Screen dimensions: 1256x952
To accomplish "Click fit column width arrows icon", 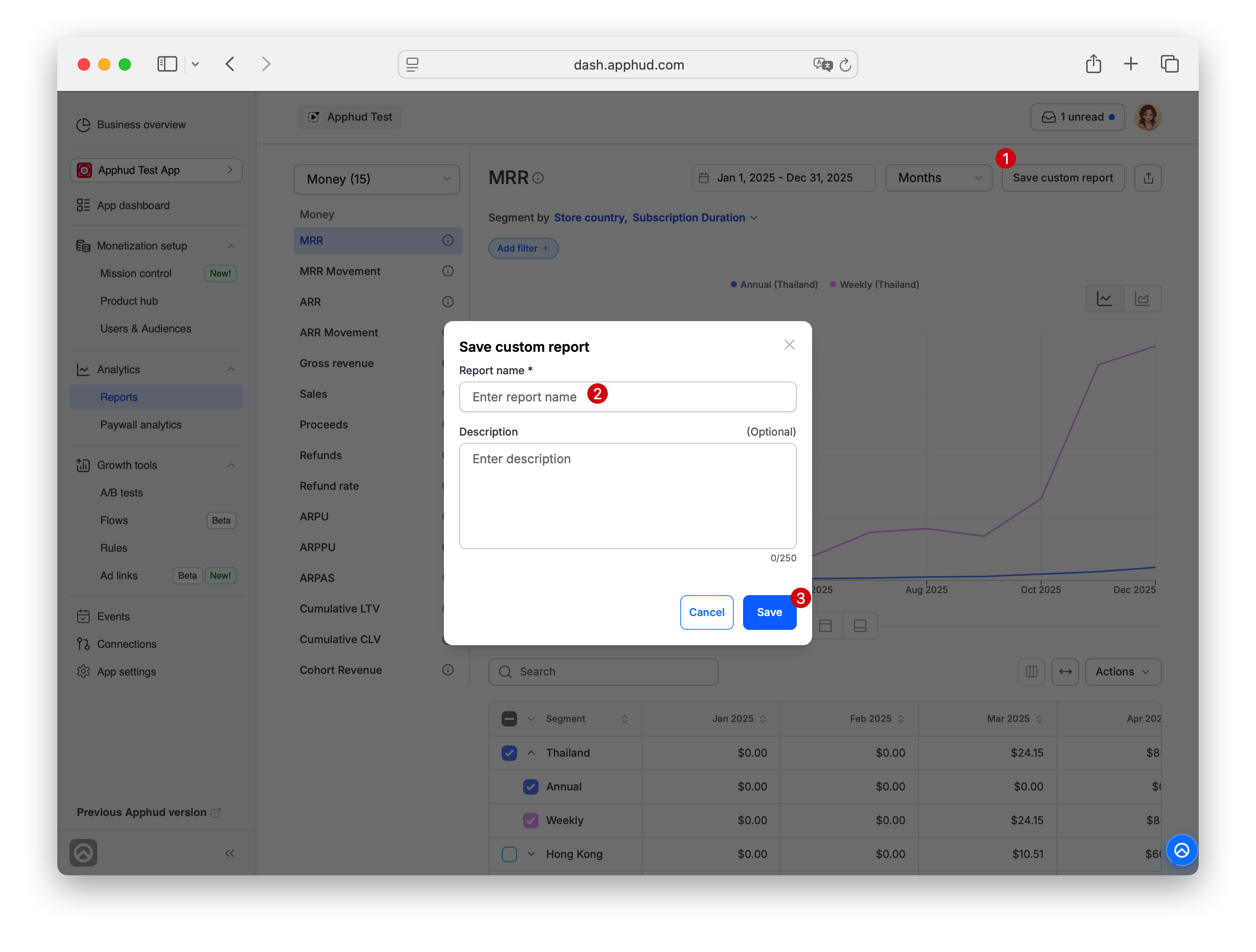I will [x=1065, y=672].
